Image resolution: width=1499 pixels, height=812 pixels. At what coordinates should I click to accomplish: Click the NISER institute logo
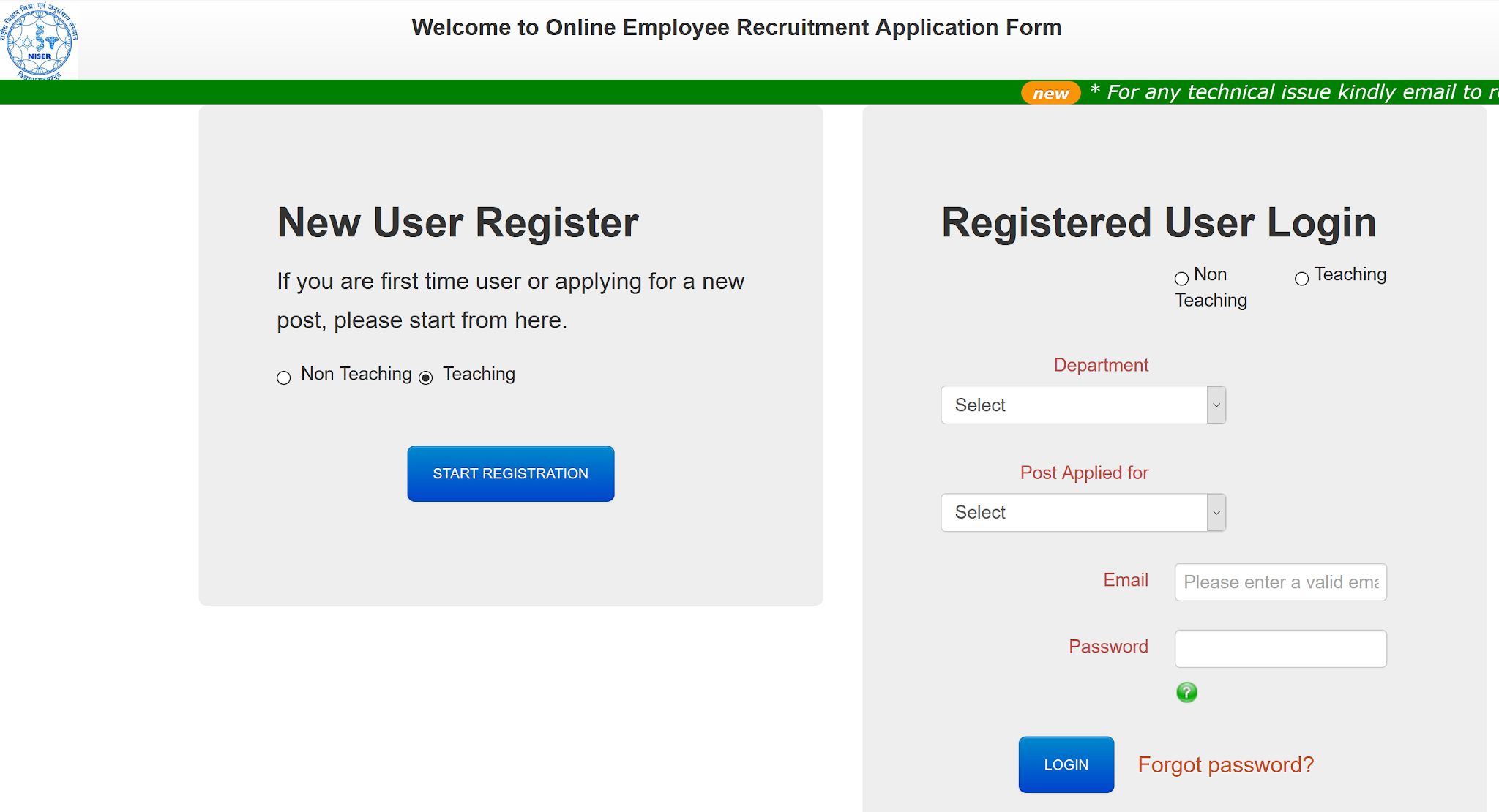40,41
